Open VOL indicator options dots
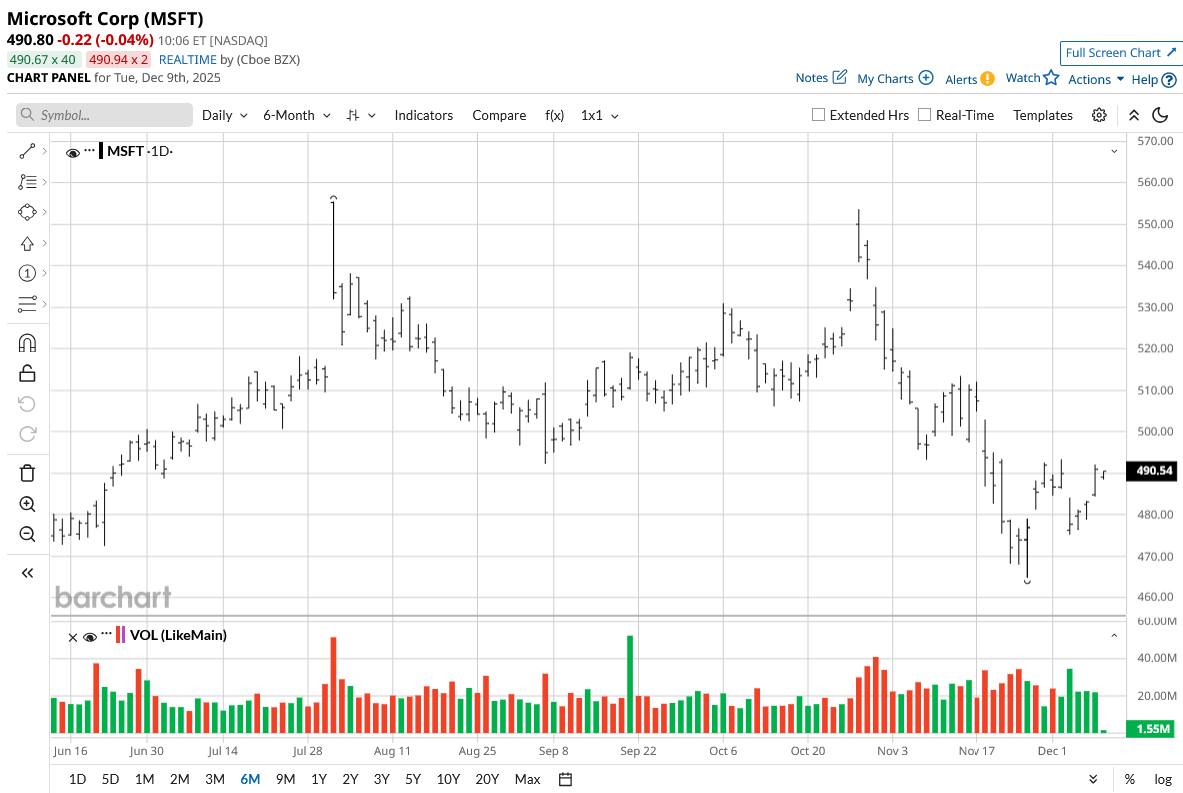Screen dimensions: 1183x793 106,634
